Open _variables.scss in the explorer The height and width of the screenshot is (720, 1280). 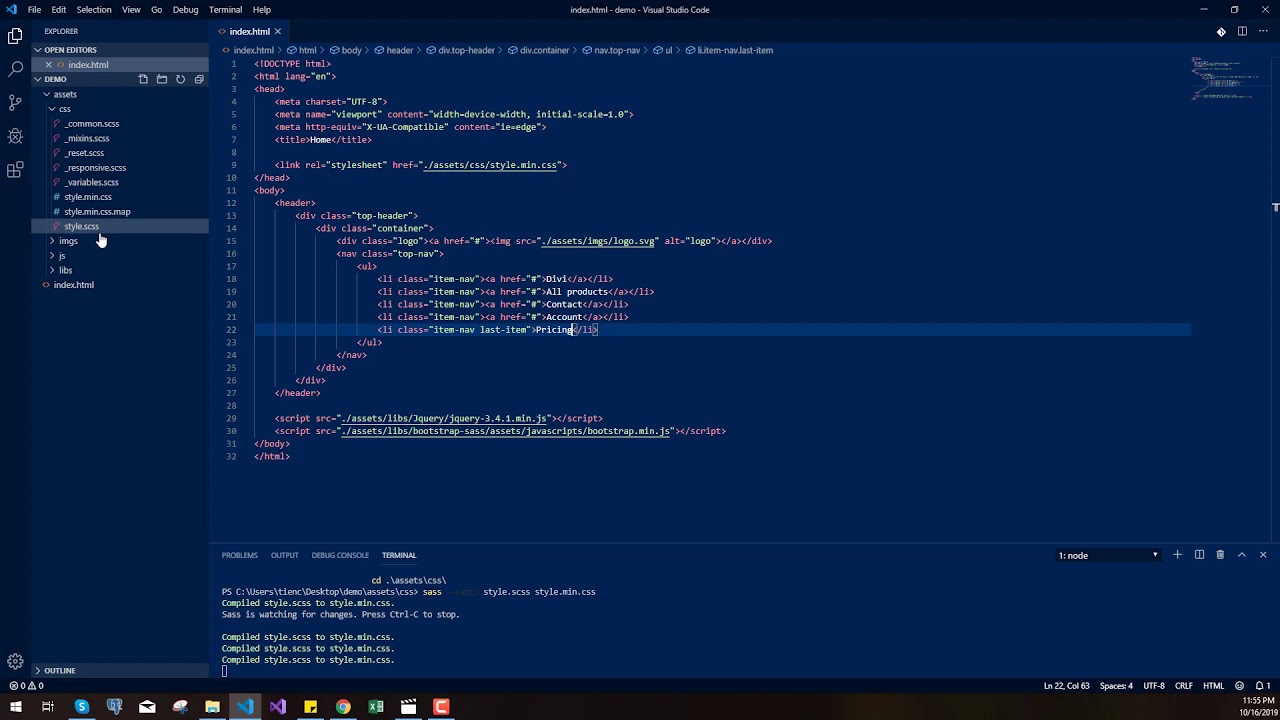tap(91, 182)
